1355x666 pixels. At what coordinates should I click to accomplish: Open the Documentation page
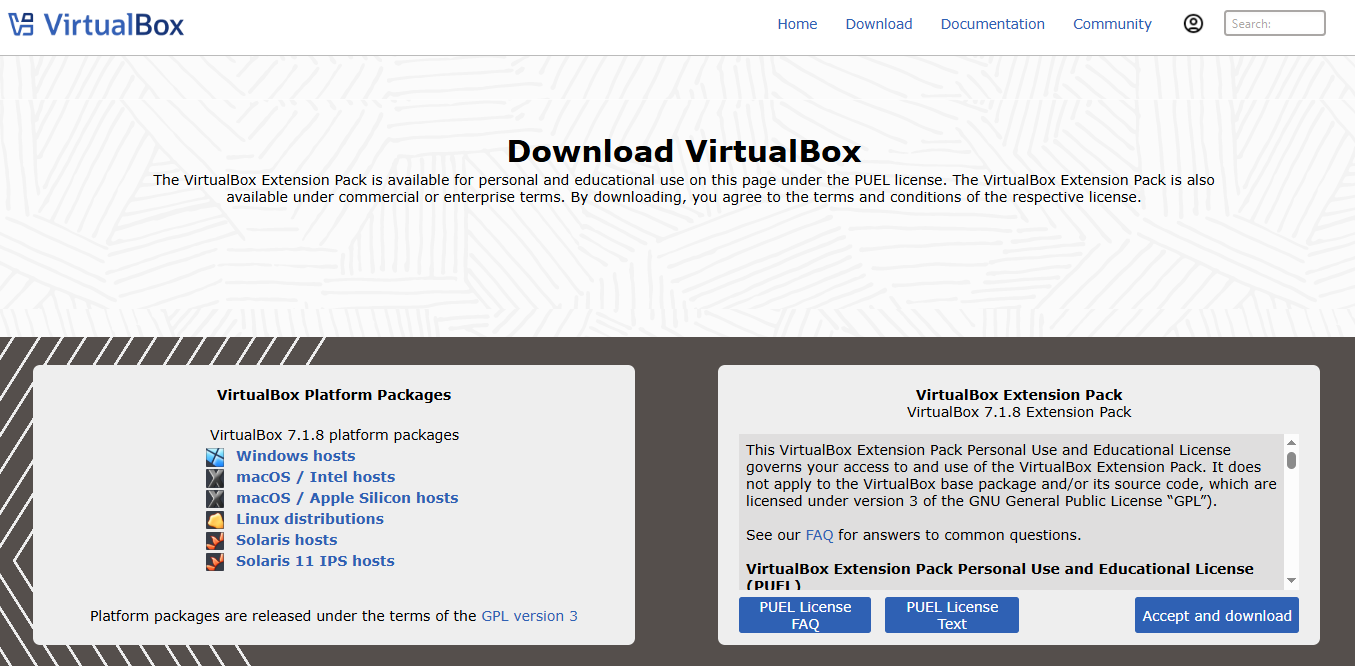pyautogui.click(x=993, y=24)
